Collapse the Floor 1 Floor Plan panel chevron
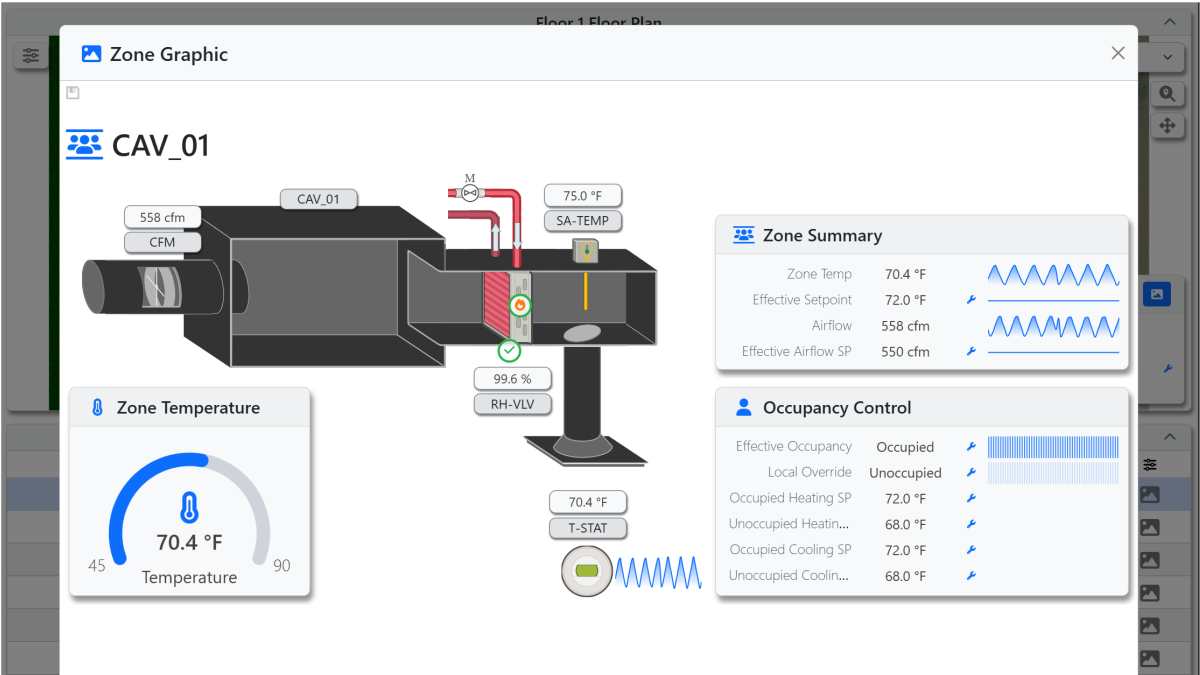 point(1169,22)
